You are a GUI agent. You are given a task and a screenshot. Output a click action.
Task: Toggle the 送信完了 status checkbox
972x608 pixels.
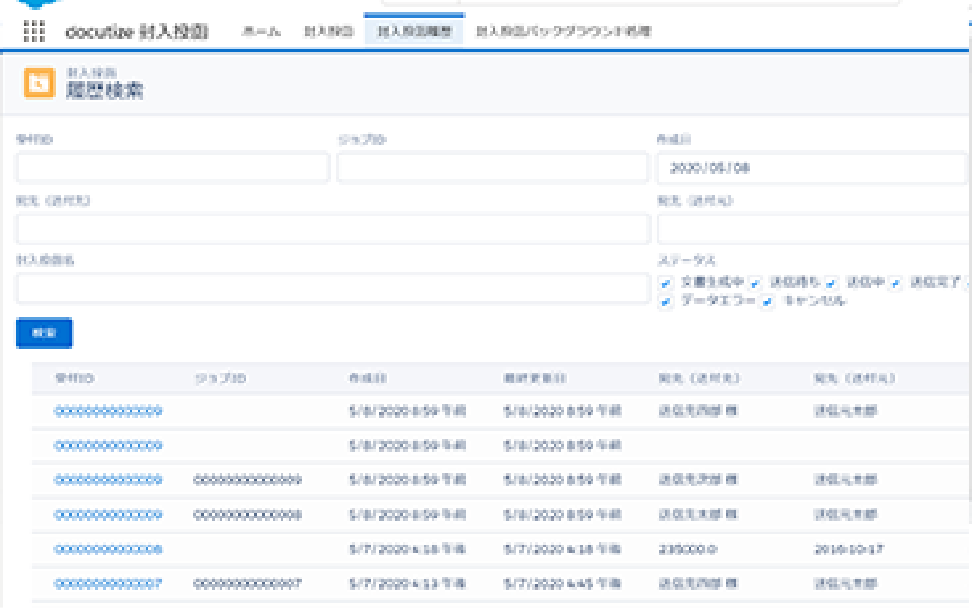(x=895, y=283)
